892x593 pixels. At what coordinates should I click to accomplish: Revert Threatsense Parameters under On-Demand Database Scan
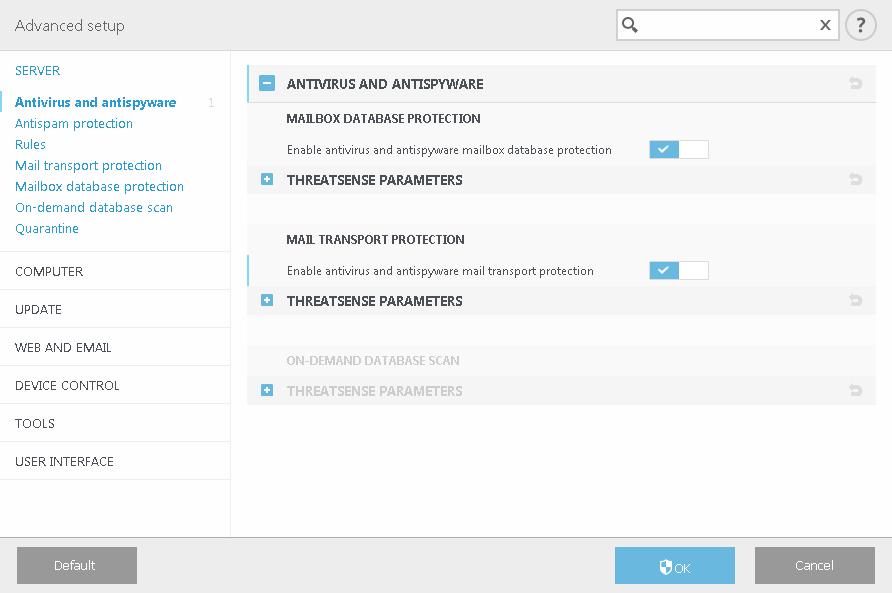click(x=856, y=390)
